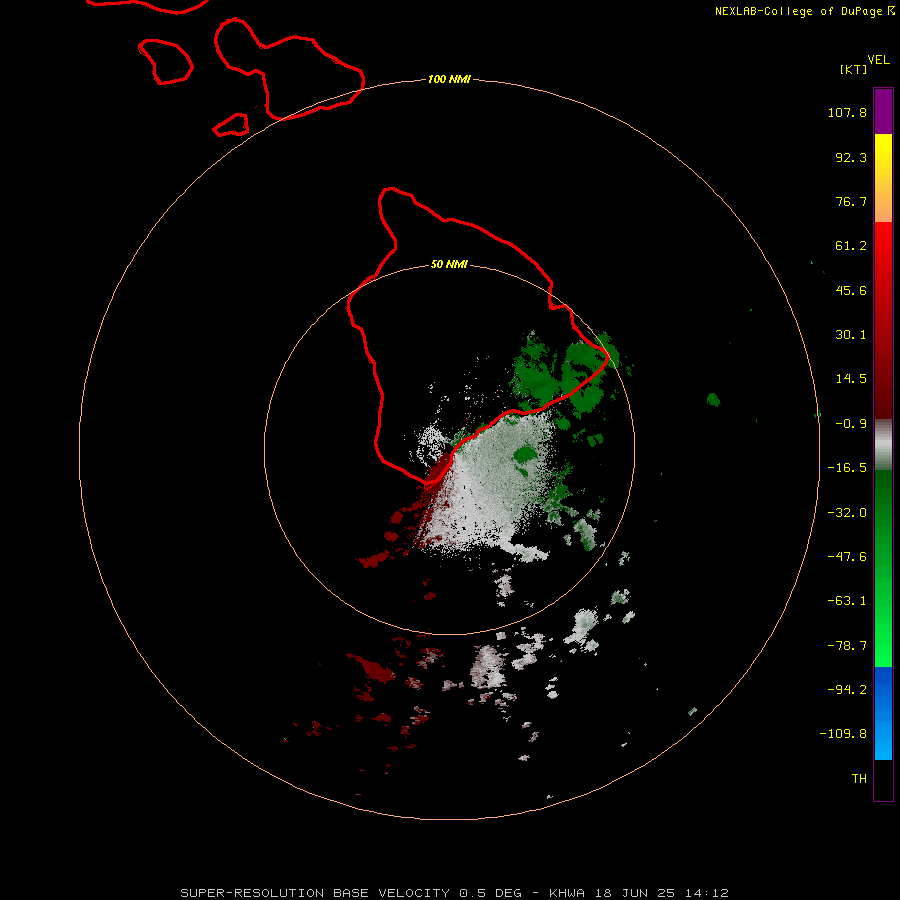The image size is (900, 900).
Task: Click the blue segment of the velocity color bar
Action: pos(883,713)
